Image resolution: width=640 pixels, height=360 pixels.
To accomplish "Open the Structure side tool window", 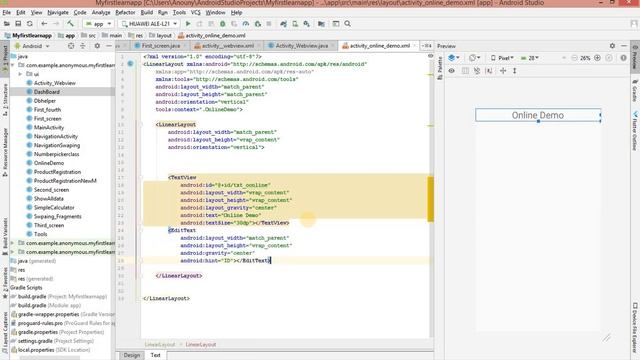I will (x=5, y=100).
